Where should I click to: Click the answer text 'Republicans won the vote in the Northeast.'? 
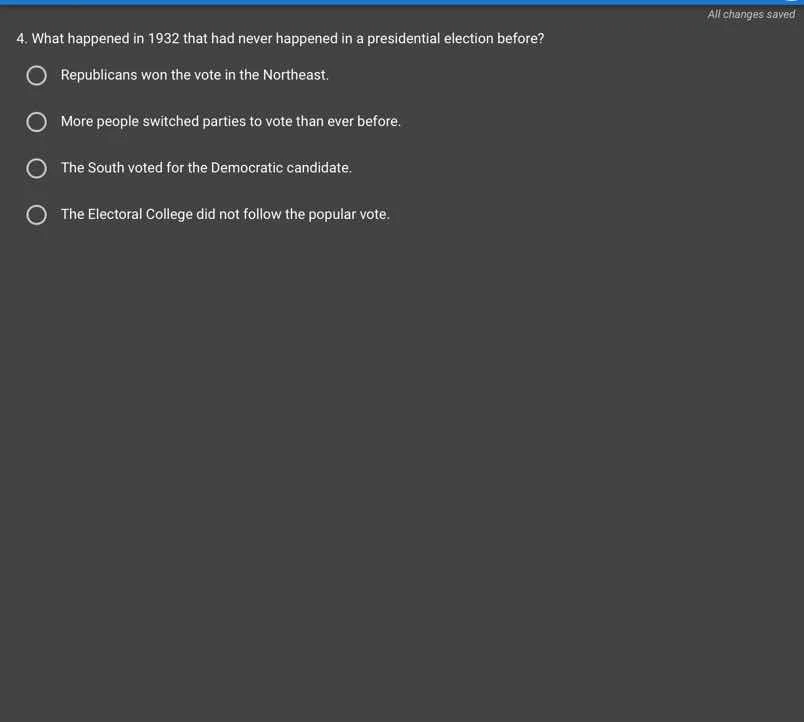(x=194, y=75)
